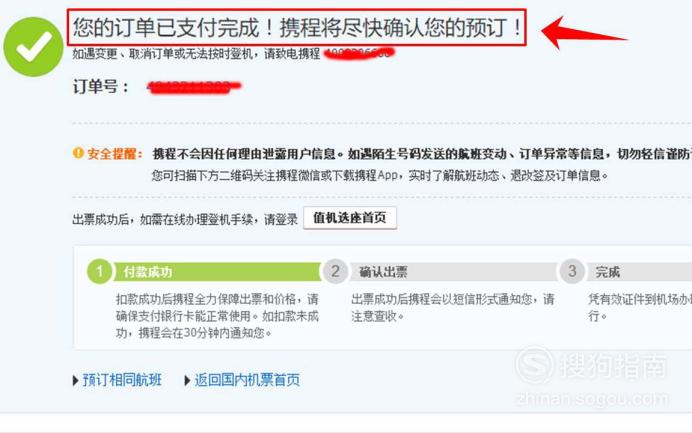692x433 pixels.
Task: Click the step 3 number circle
Action: click(x=572, y=271)
